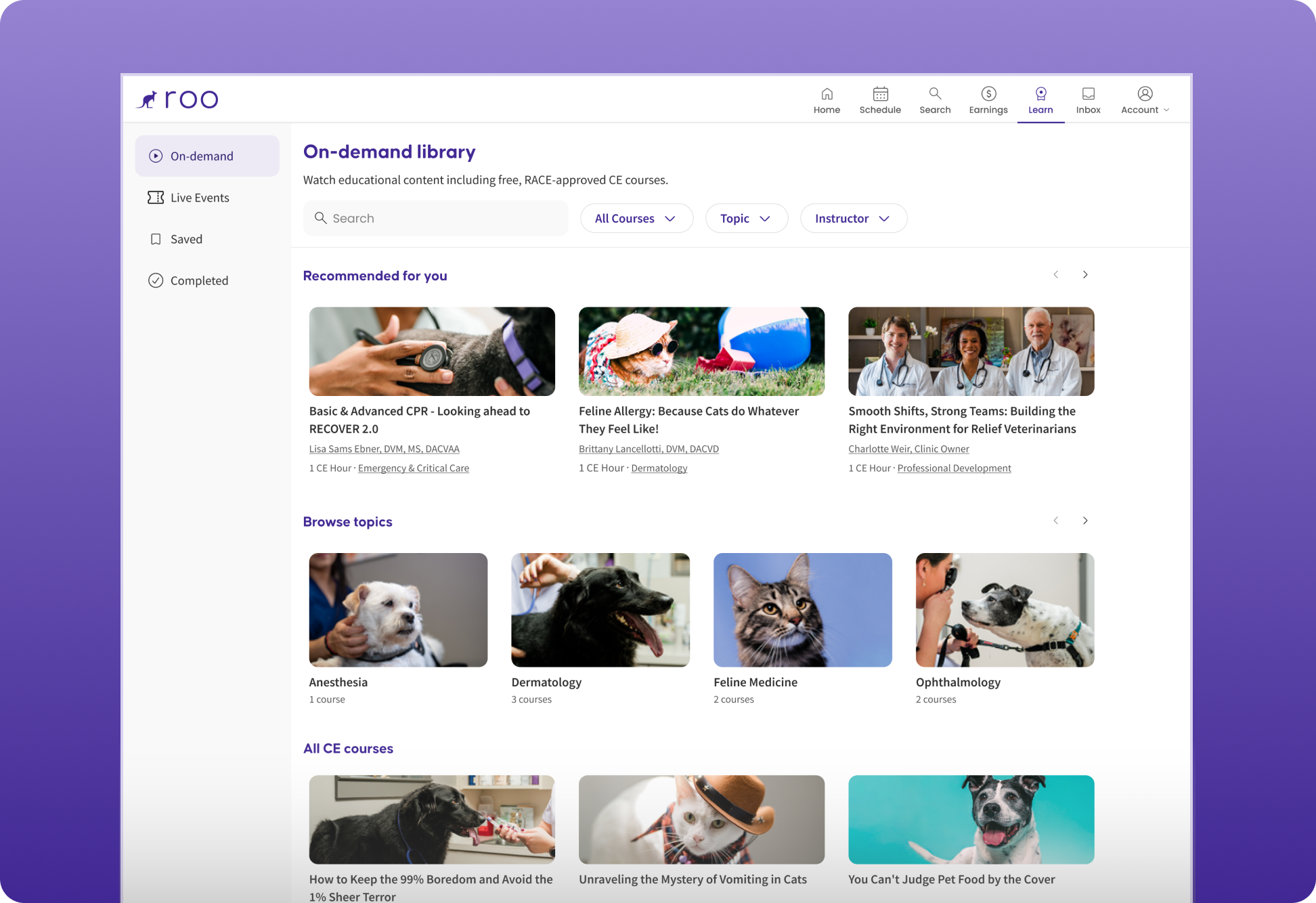The width and height of the screenshot is (1316, 903).
Task: Expand the Account menu chevron
Action: pos(1166,110)
